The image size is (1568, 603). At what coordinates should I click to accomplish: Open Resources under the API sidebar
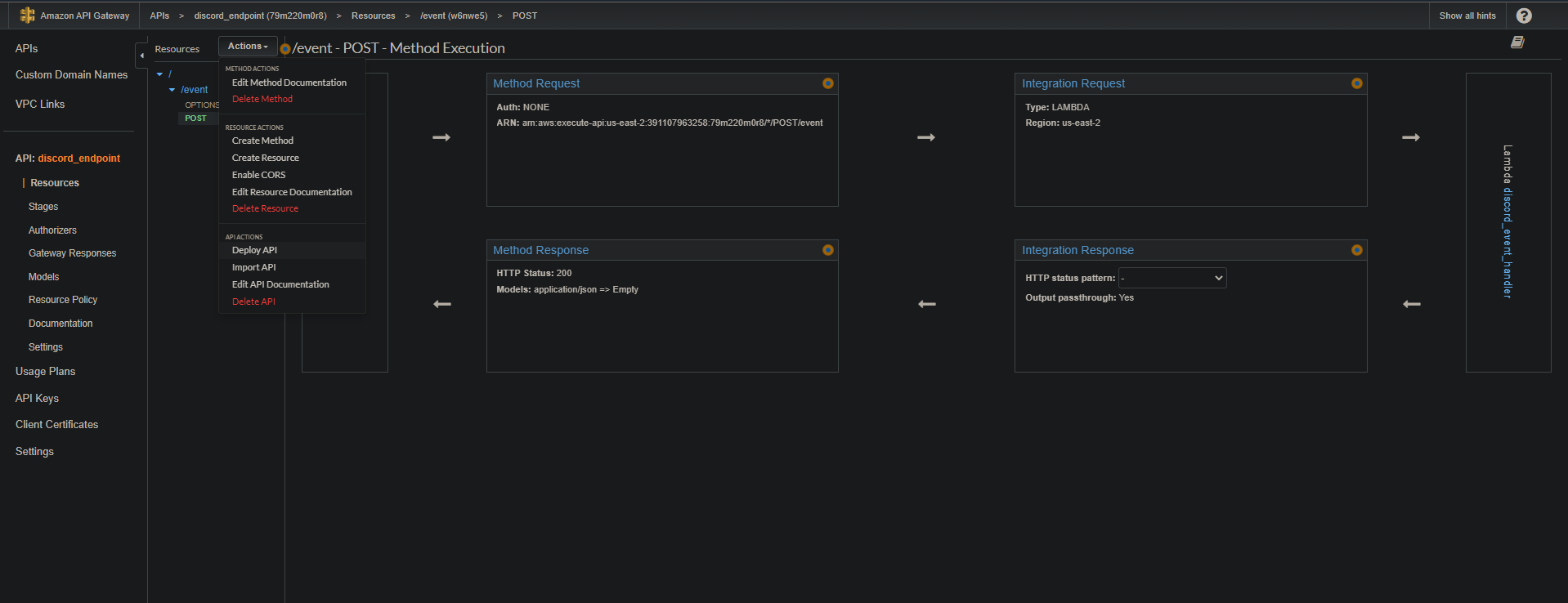[x=55, y=183]
